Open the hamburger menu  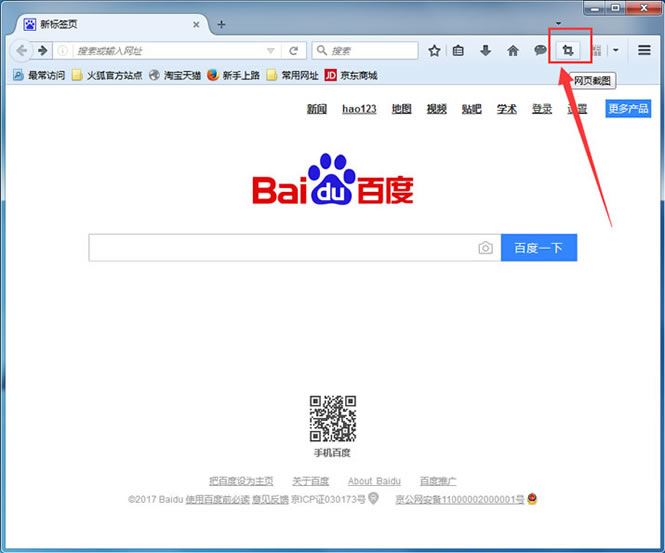point(644,50)
